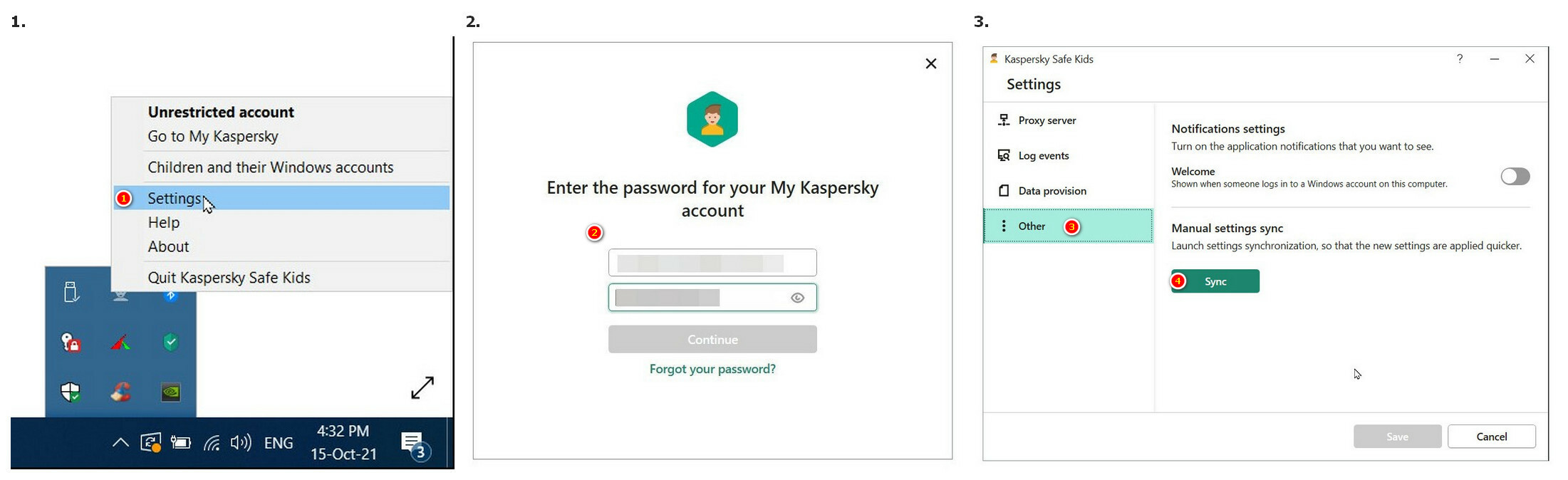Viewport: 1568px width, 480px height.
Task: Follow the Forgot your password link
Action: tap(712, 369)
